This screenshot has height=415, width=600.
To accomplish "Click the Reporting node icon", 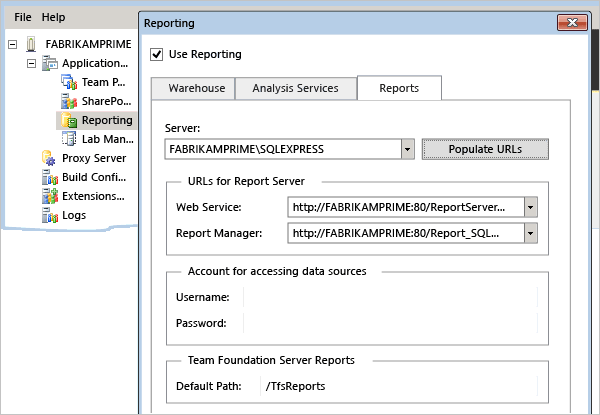I will [68, 121].
